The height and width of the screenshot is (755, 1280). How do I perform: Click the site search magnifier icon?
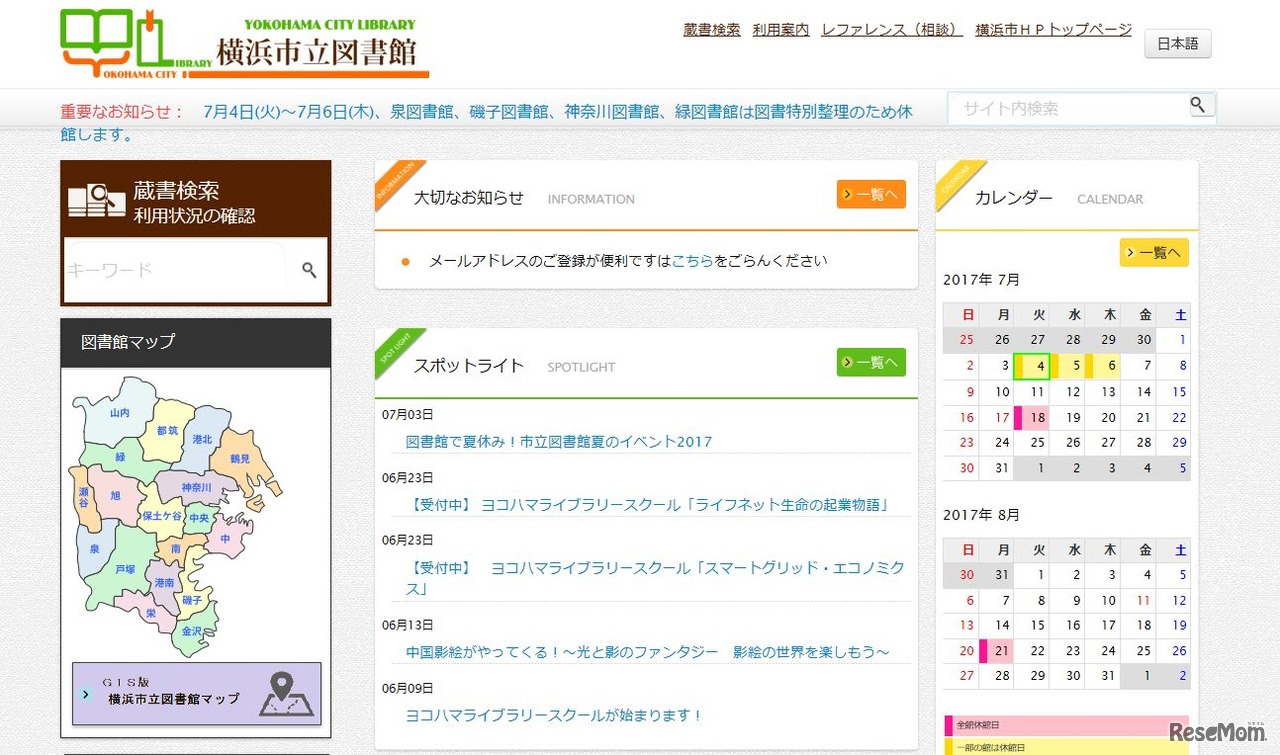[1199, 105]
